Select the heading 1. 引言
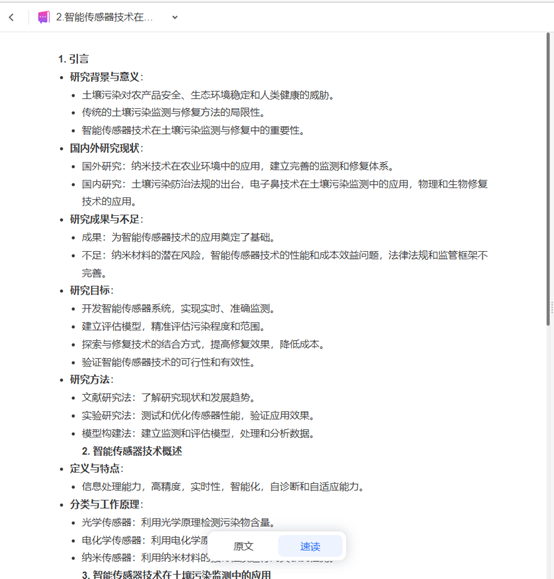 [73, 59]
